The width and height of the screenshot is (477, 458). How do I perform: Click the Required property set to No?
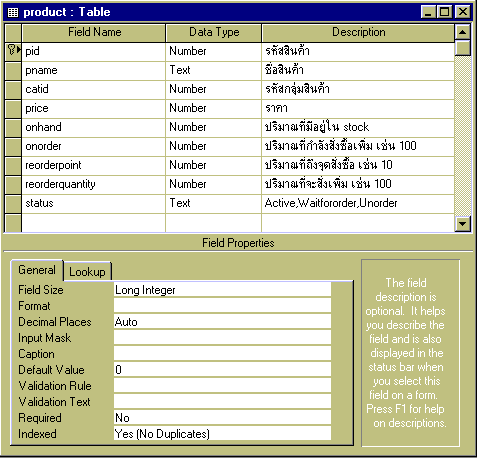click(222, 418)
